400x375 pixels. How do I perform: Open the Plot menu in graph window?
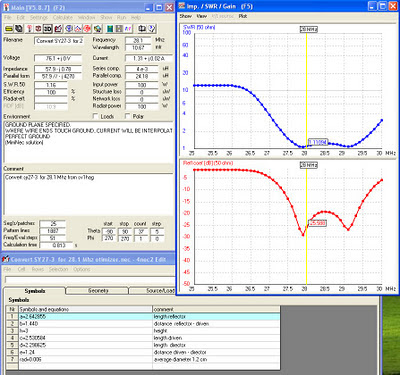click(x=243, y=16)
